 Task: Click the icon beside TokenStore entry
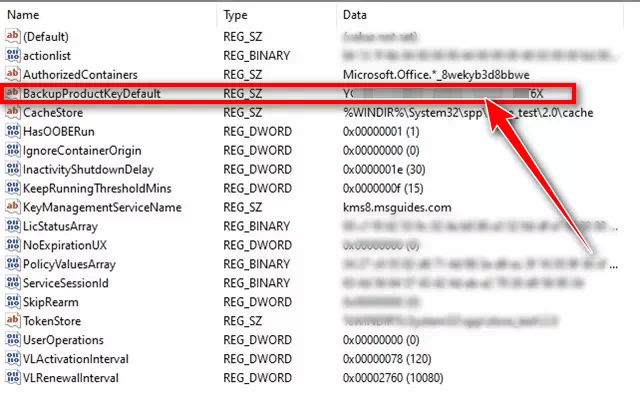tap(13, 321)
